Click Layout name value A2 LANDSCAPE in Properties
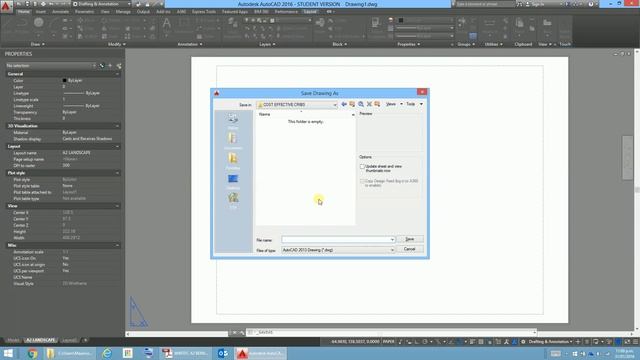 point(77,153)
